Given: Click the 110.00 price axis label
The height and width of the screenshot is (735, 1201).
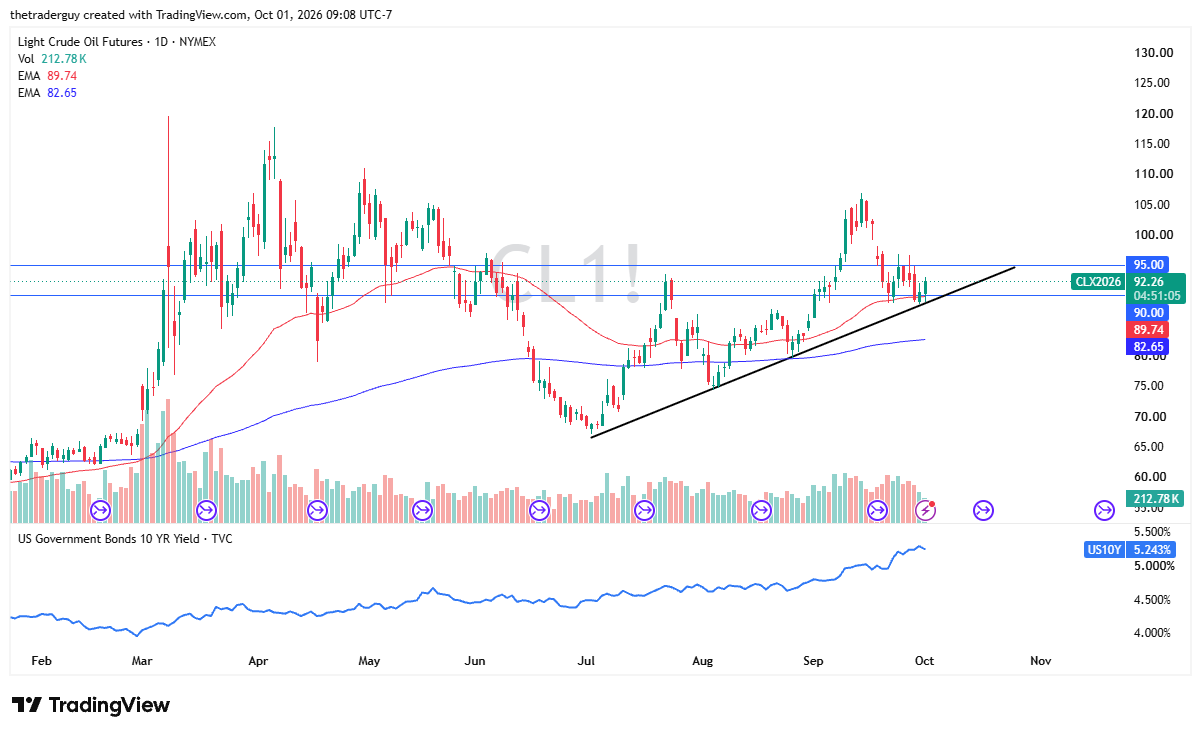Looking at the screenshot, I should pos(1152,174).
